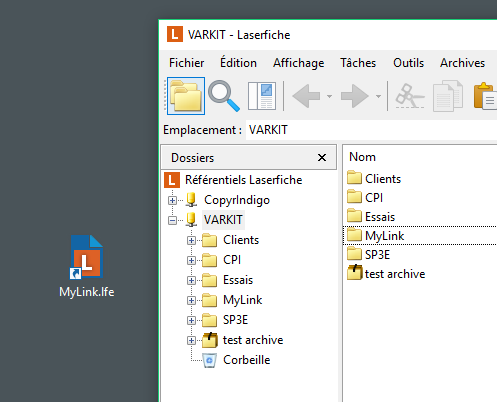The width and height of the screenshot is (497, 402).
Task: Click the SP3E folder icon in list
Action: (354, 254)
